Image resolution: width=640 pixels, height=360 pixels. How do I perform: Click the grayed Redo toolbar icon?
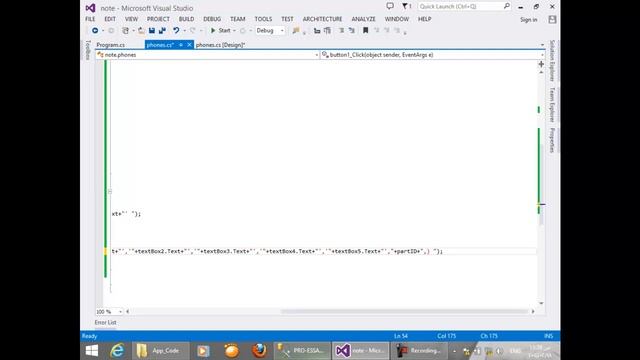192,31
